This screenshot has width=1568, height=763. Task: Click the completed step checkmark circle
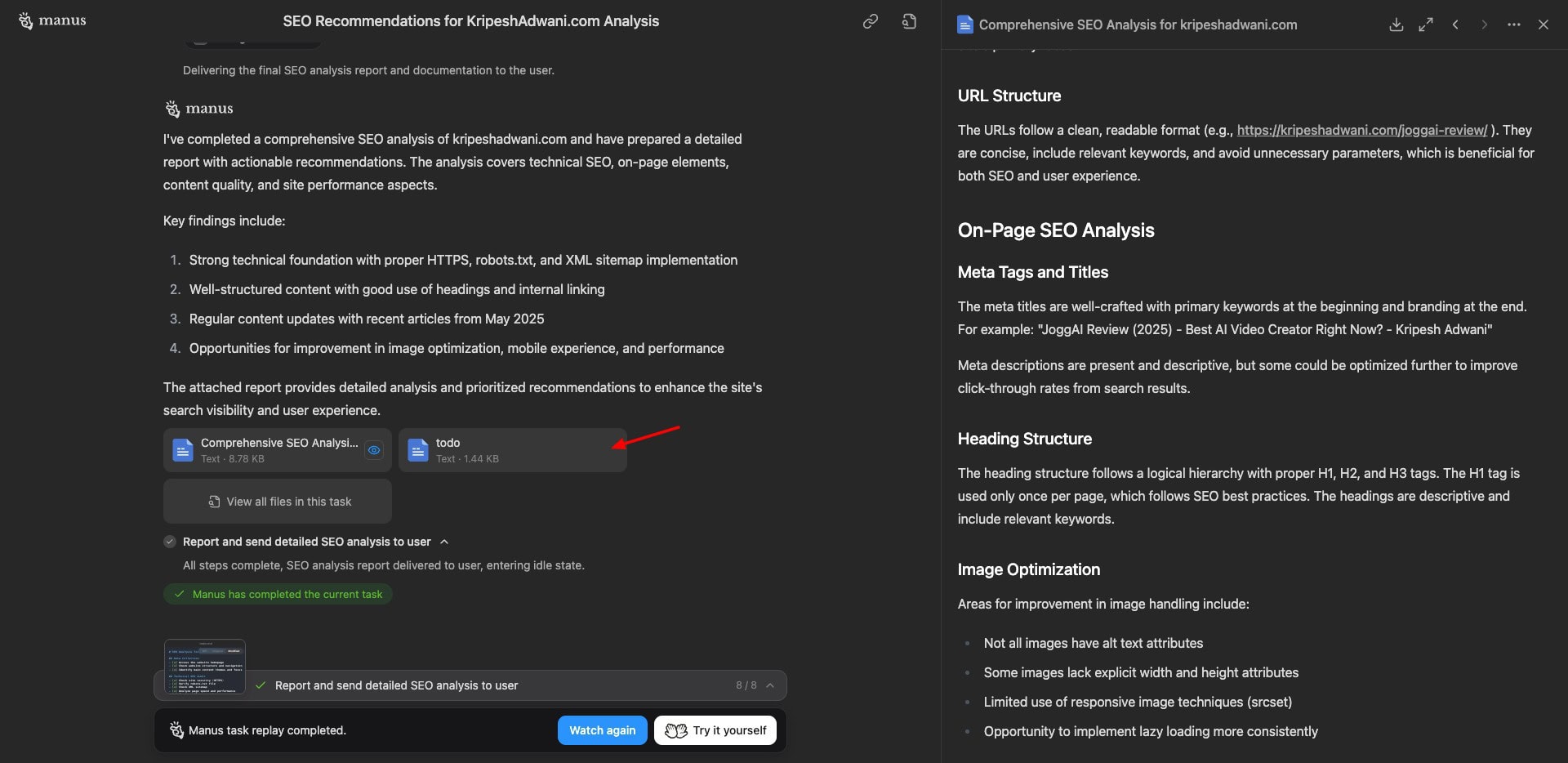coord(170,542)
